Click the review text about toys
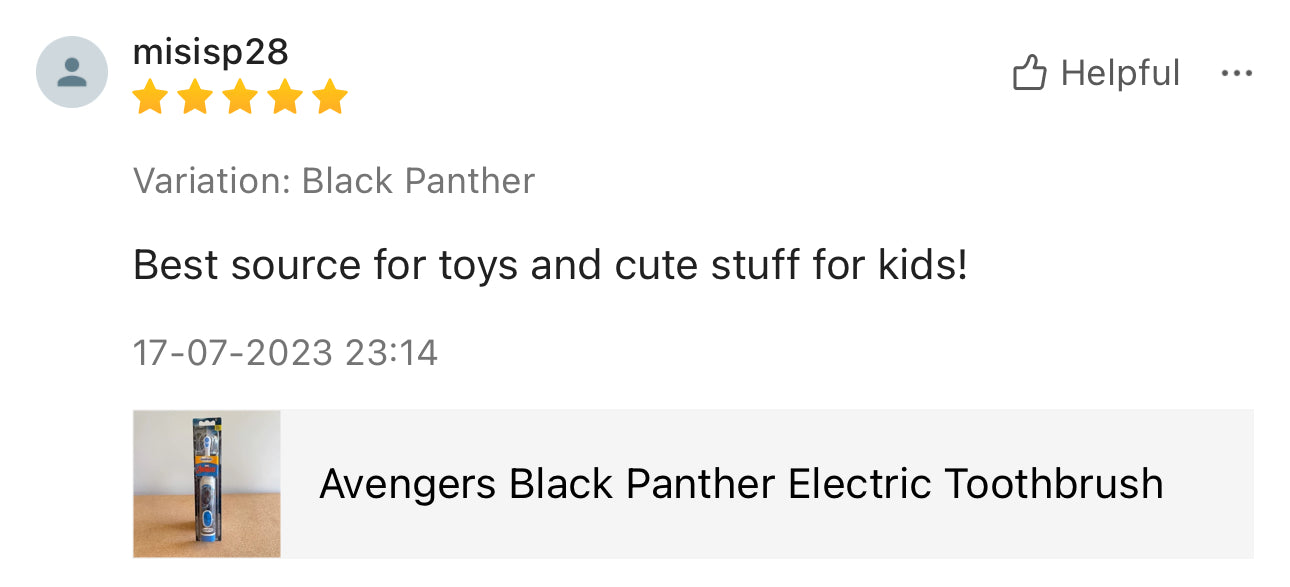 click(550, 265)
